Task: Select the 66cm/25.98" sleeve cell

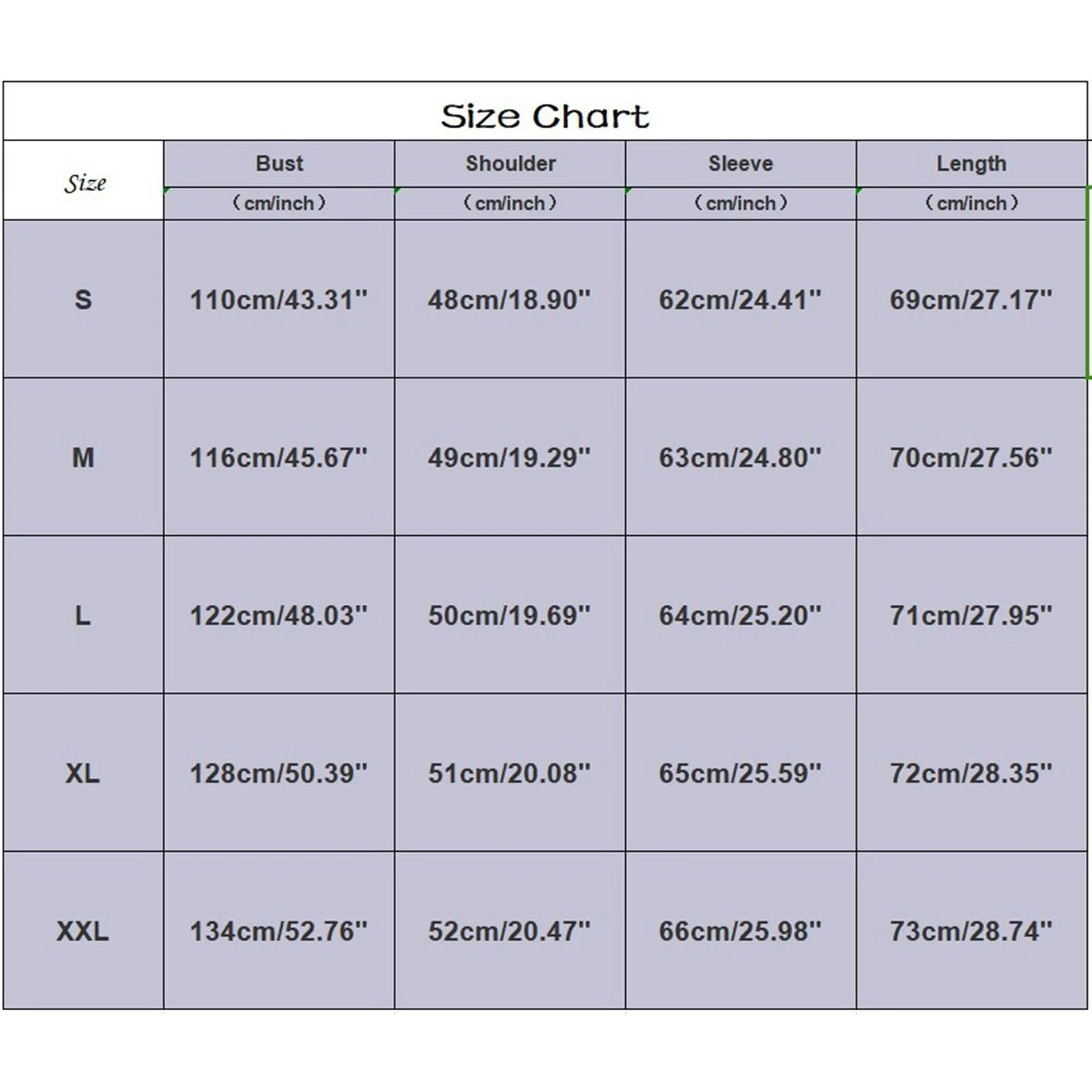Action: point(741,931)
